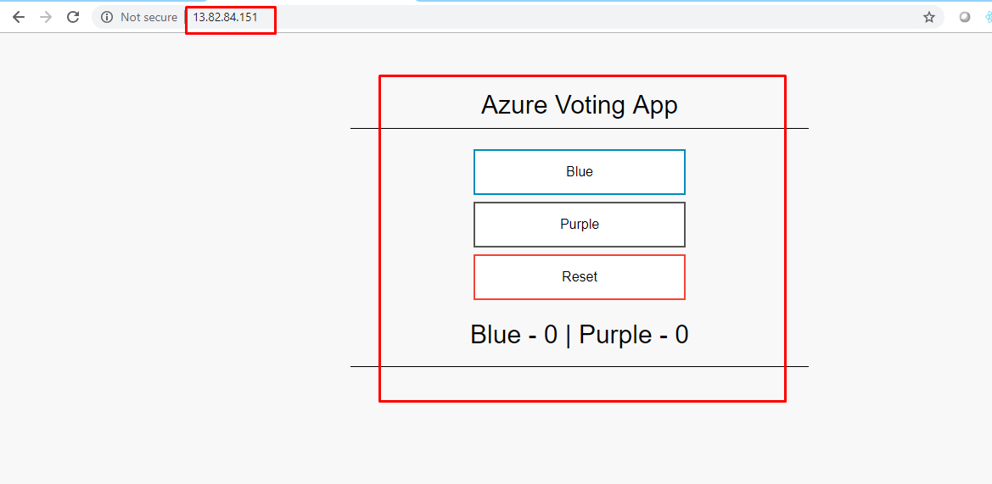992x484 pixels.
Task: Click the grayed-out forward navigation arrow
Action: 46,18
